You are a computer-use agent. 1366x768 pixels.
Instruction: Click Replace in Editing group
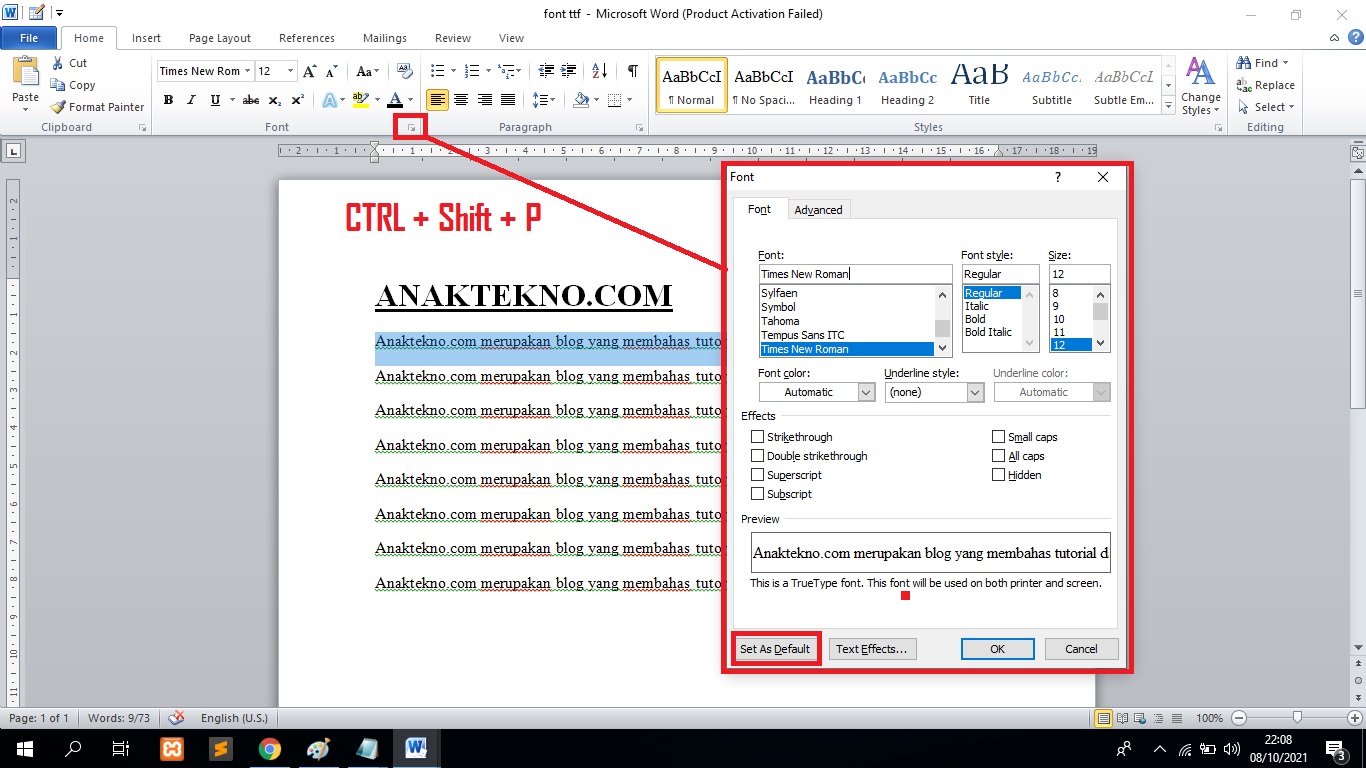click(1265, 85)
